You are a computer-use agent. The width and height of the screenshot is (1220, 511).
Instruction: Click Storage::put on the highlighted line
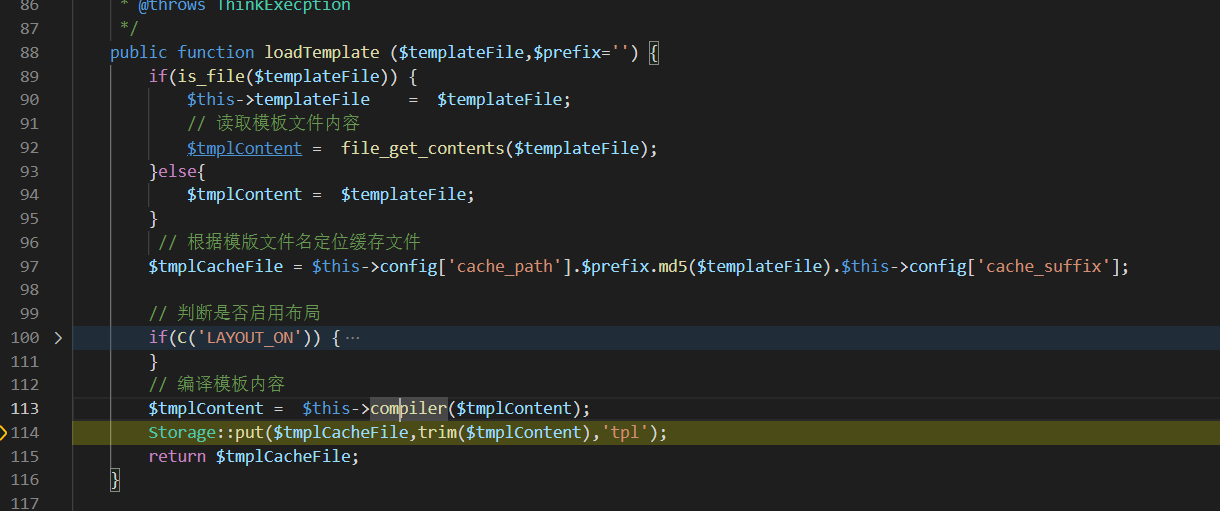click(206, 432)
